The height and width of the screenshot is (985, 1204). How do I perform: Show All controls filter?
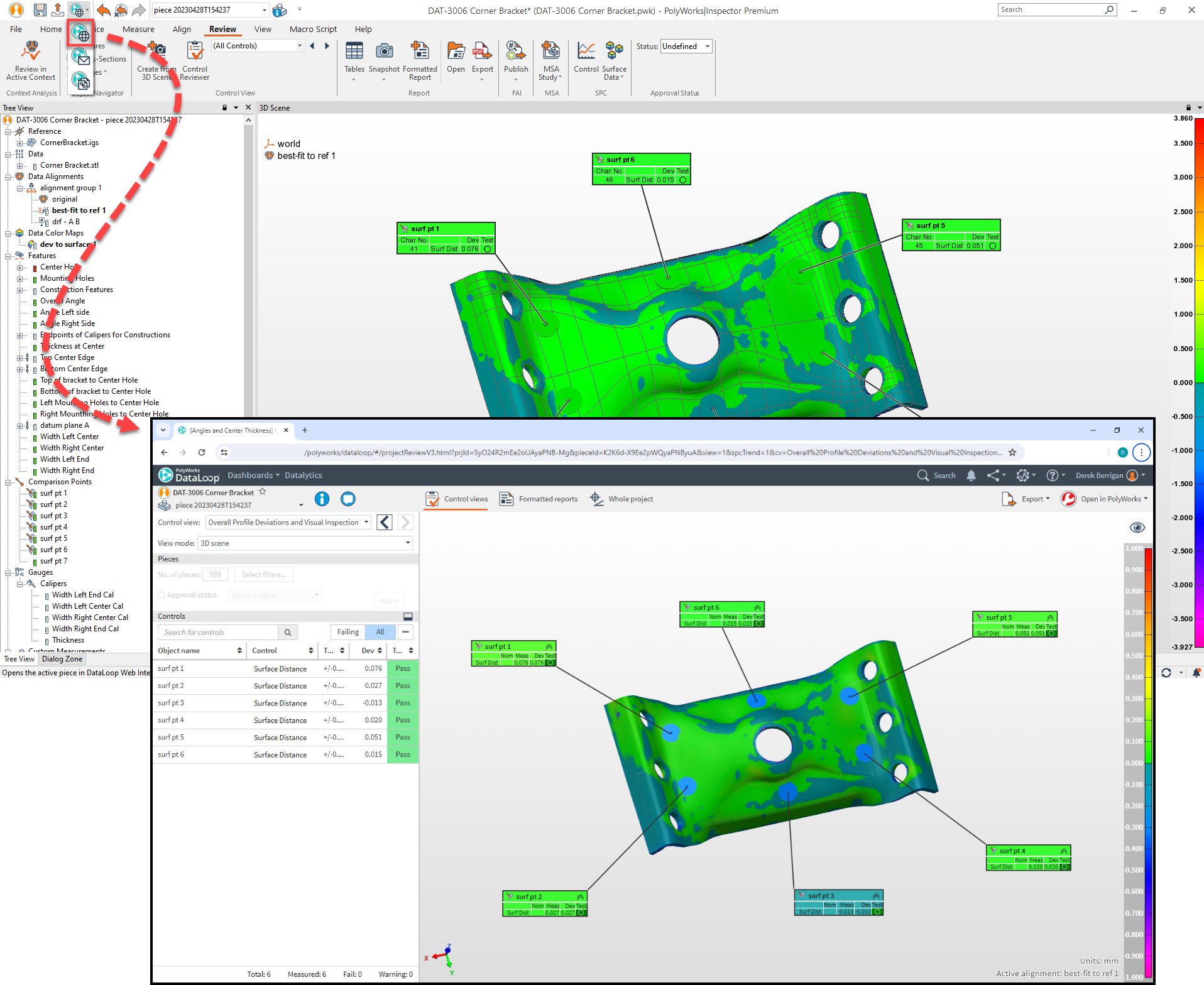[380, 632]
